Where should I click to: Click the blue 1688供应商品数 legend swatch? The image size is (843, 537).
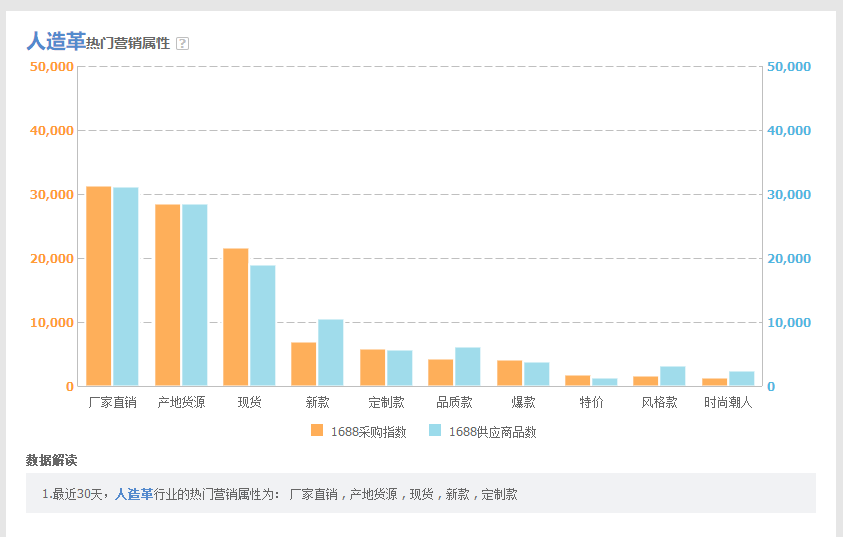[434, 430]
